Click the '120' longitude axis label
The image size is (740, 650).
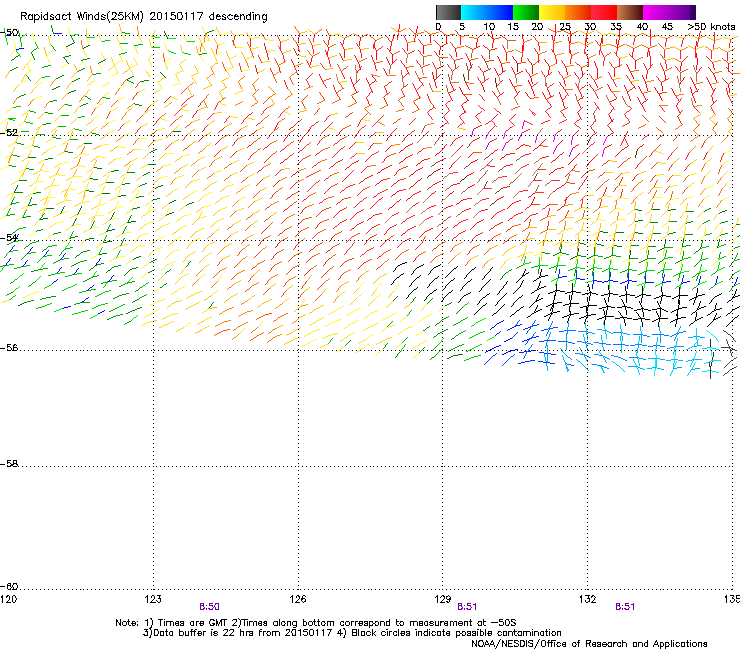pyautogui.click(x=8, y=599)
